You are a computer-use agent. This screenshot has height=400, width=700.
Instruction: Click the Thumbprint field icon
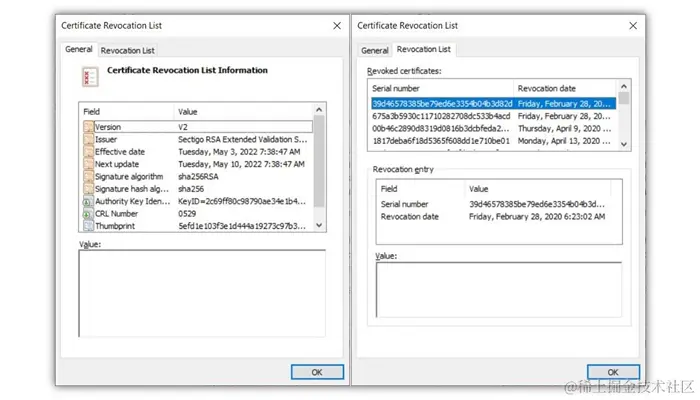coord(88,226)
